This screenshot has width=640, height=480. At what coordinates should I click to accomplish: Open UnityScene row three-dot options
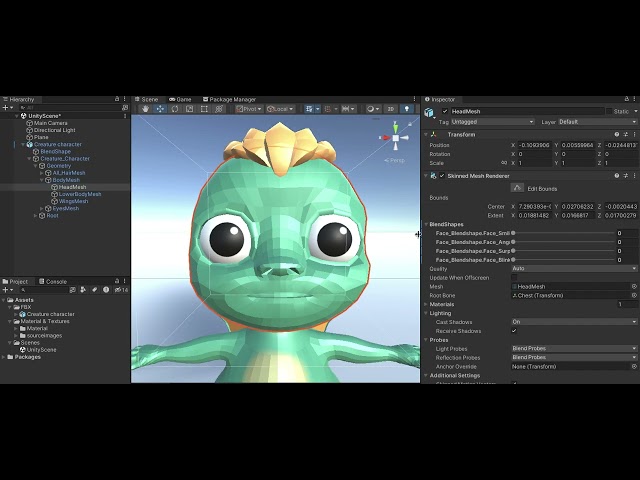(125, 116)
